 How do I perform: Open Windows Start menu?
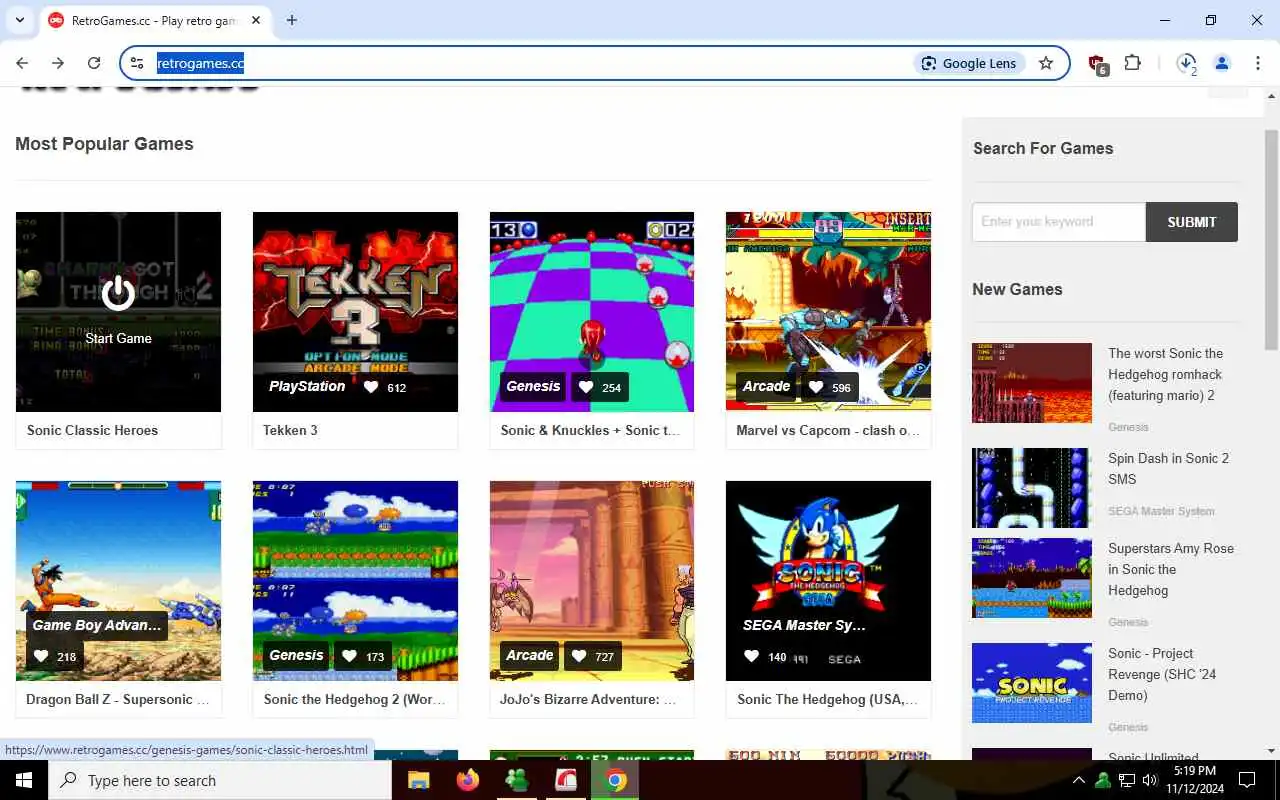tap(24, 780)
